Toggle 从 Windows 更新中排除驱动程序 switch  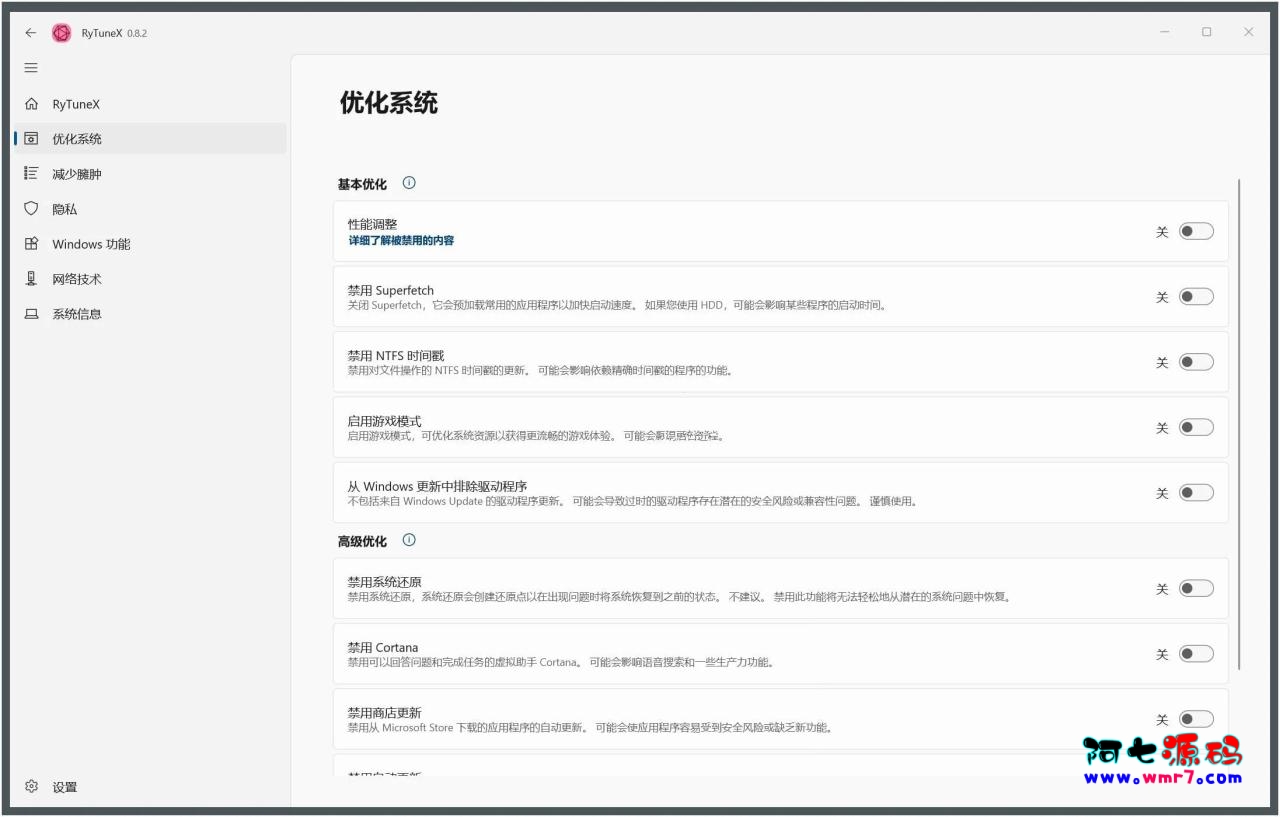click(1196, 493)
